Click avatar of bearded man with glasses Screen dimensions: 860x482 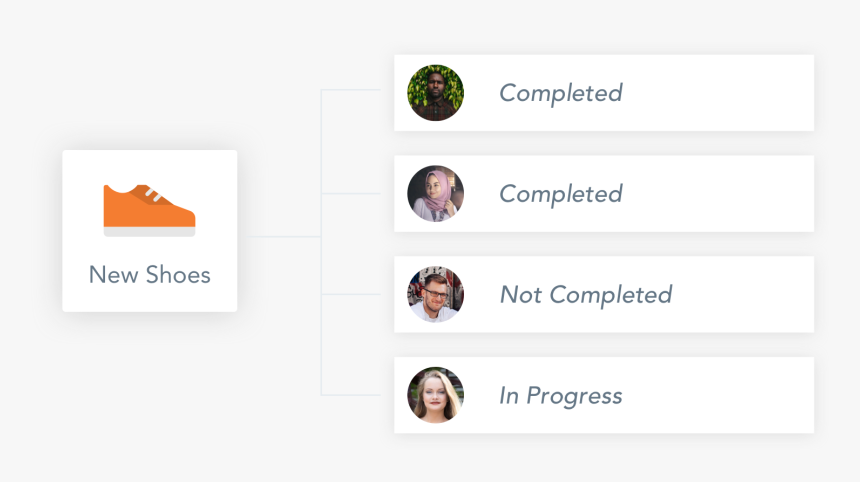click(435, 294)
